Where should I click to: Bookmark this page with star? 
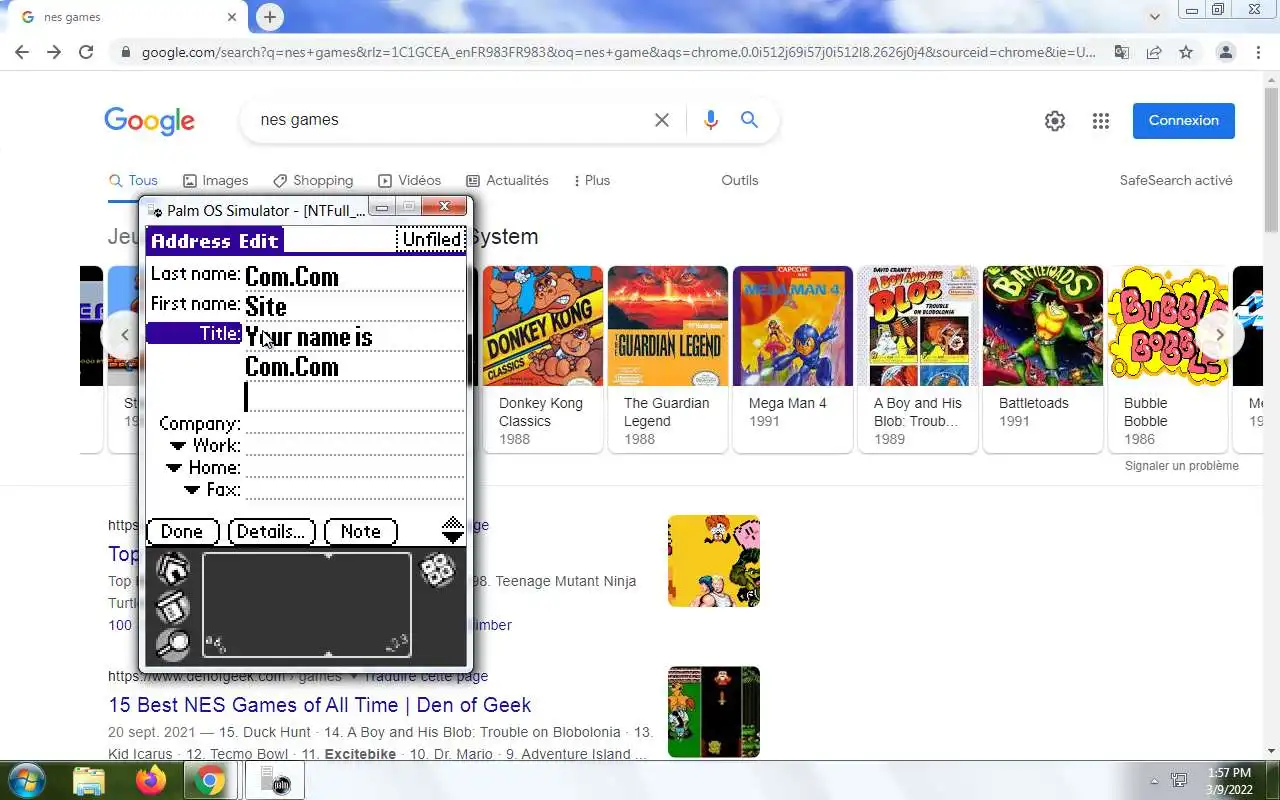point(1186,52)
